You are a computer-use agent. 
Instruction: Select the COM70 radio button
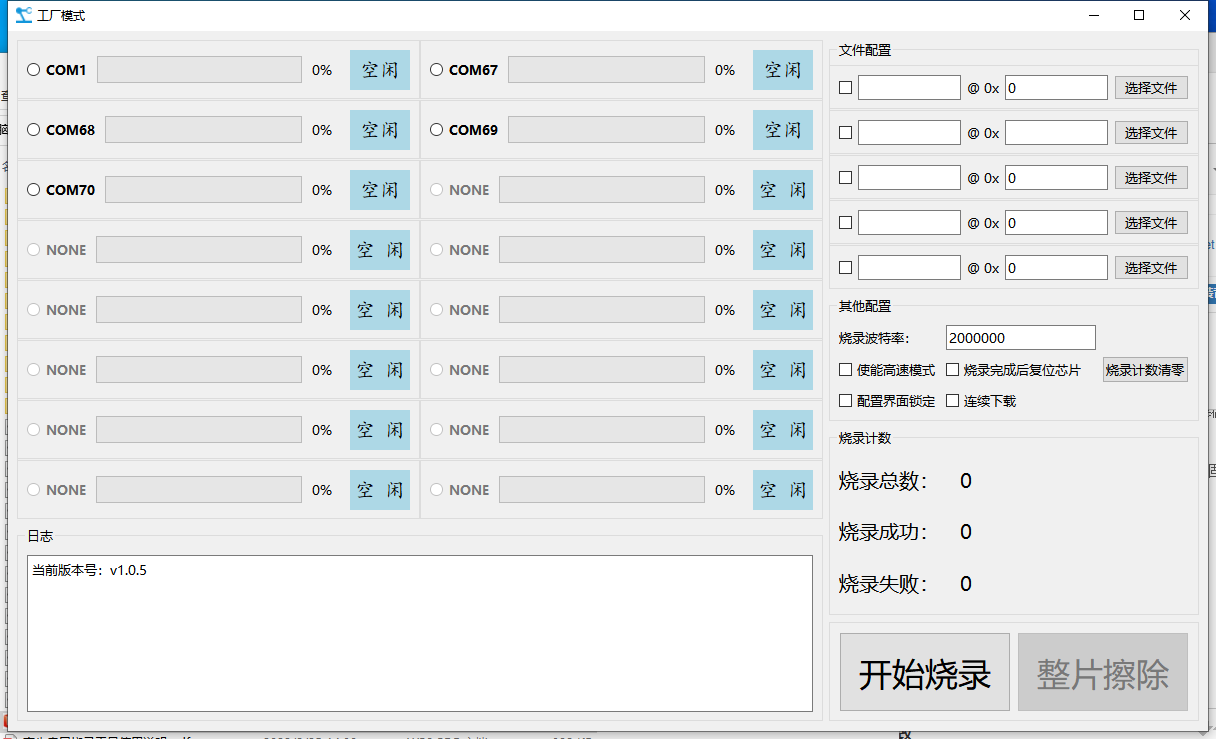34,190
